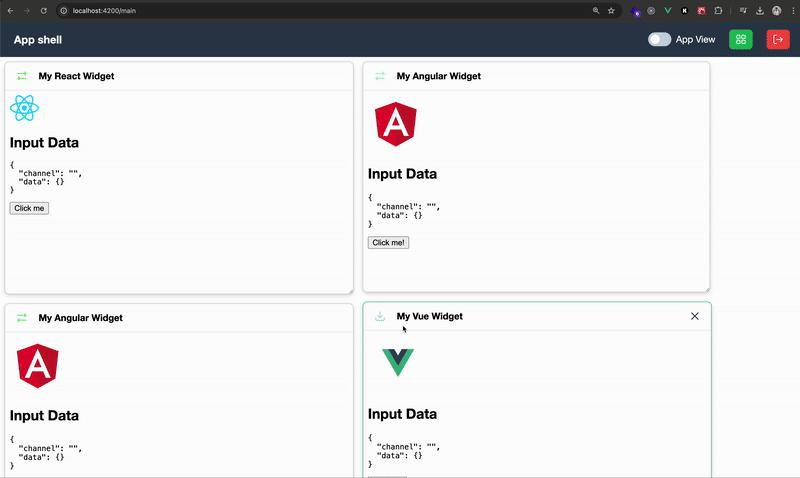
Task: Click 'Input Data' heading in Vue widget
Action: (x=403, y=414)
